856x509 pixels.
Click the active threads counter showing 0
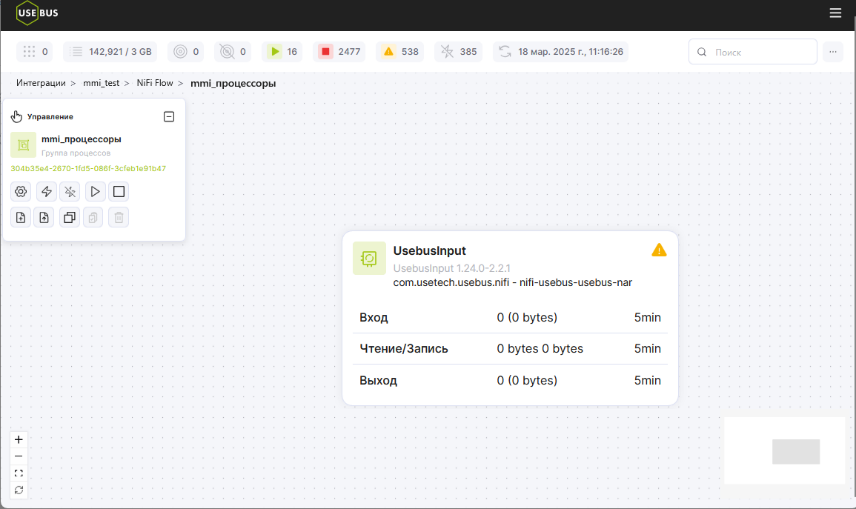click(35, 52)
